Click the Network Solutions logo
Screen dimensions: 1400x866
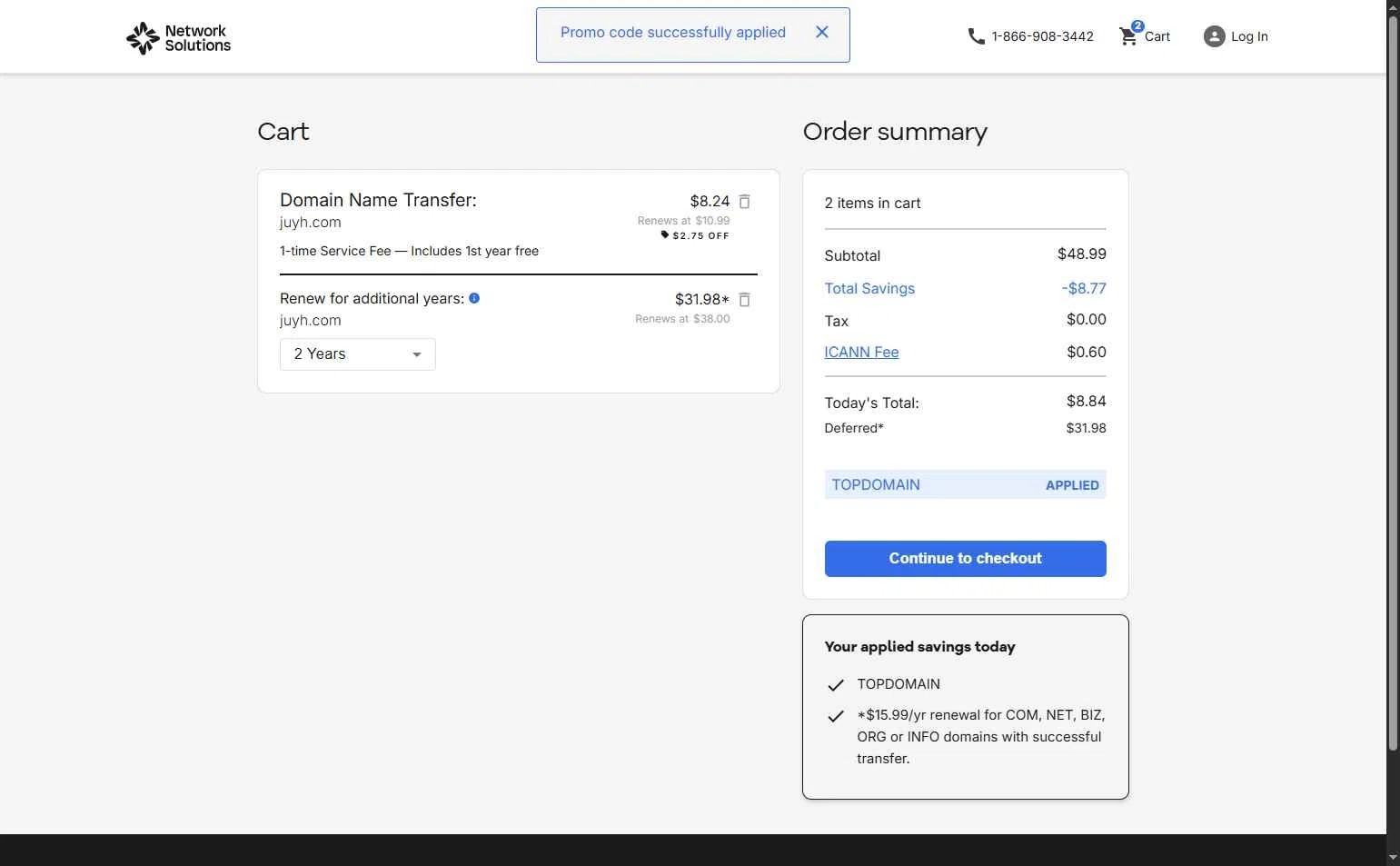pyautogui.click(x=178, y=38)
